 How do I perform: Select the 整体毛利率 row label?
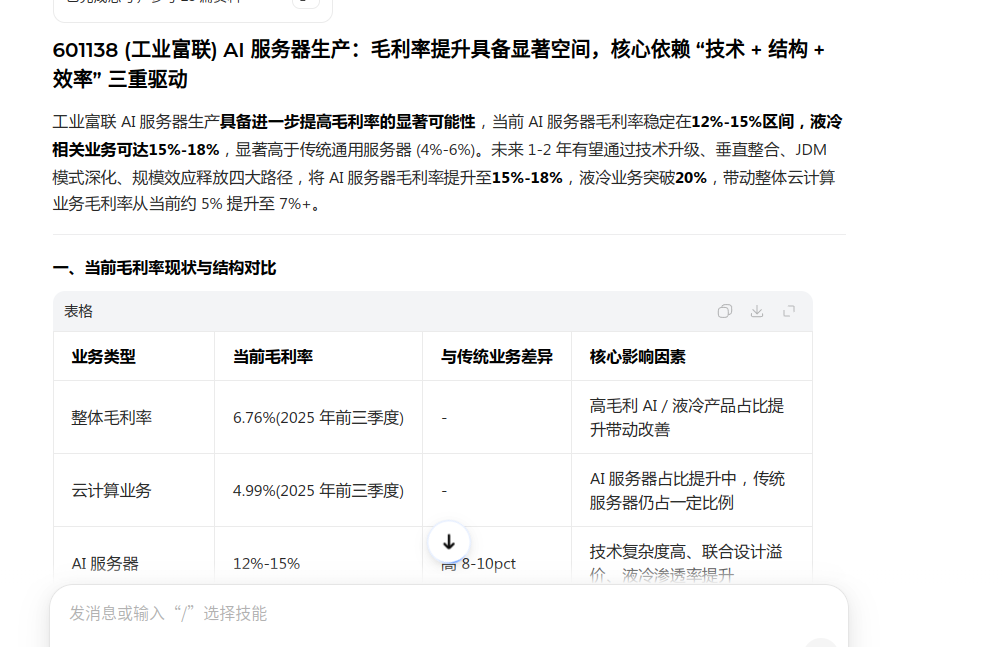(x=112, y=417)
